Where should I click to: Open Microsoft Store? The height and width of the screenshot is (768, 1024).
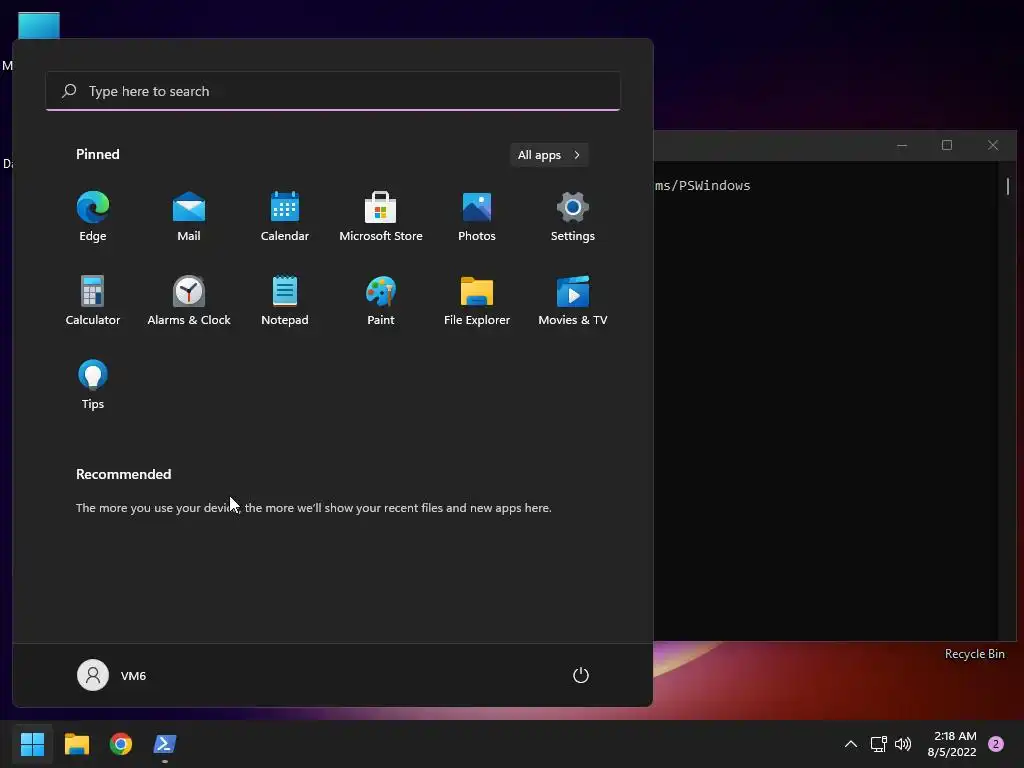click(381, 216)
